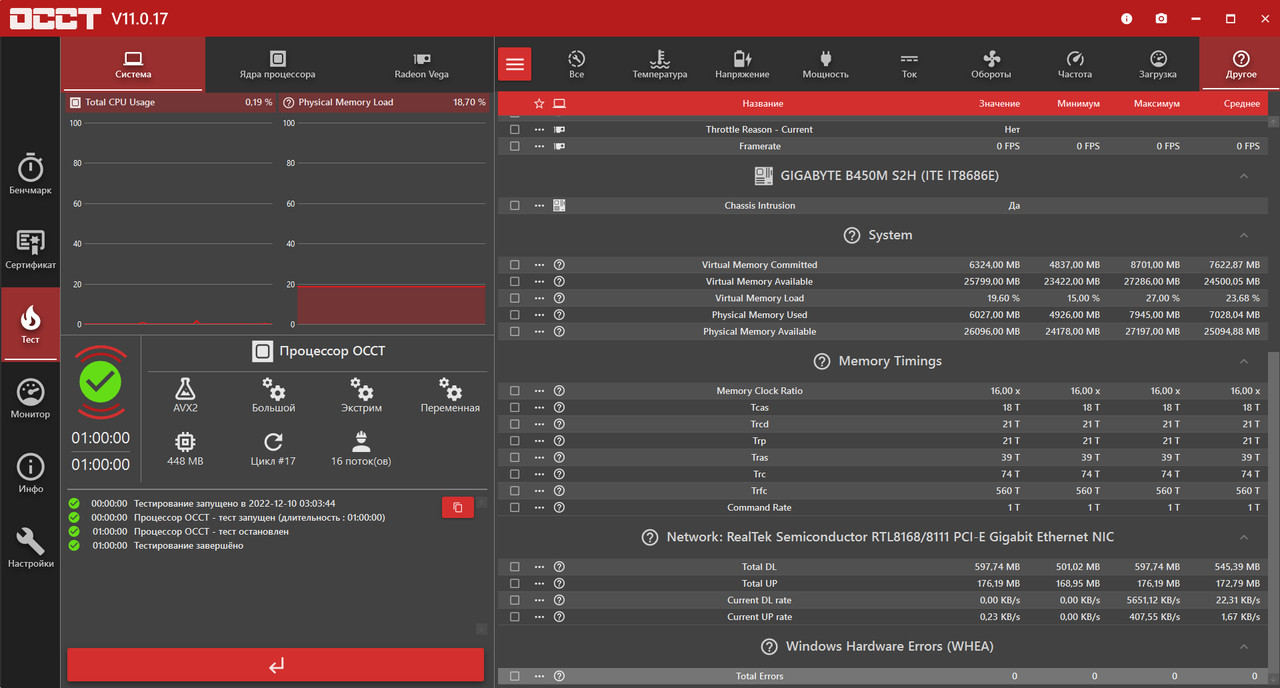This screenshot has height=688, width=1280.
Task: Collapse the System section chevron
Action: coord(1244,236)
